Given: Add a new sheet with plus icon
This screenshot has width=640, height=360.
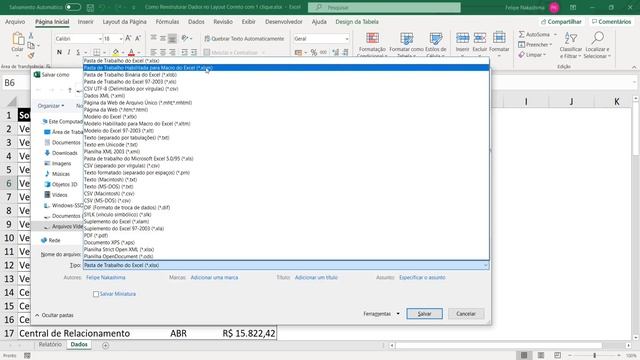Looking at the screenshot, I should coord(105,345).
